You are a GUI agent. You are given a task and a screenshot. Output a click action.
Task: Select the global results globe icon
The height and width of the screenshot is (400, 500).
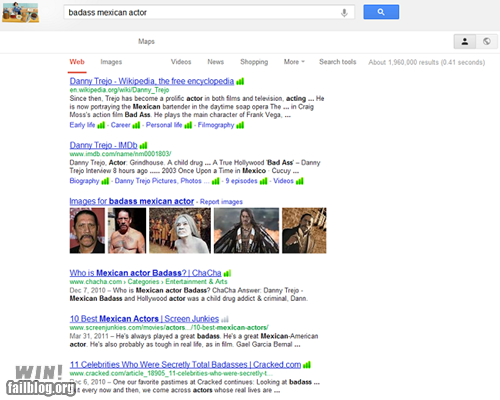click(487, 42)
